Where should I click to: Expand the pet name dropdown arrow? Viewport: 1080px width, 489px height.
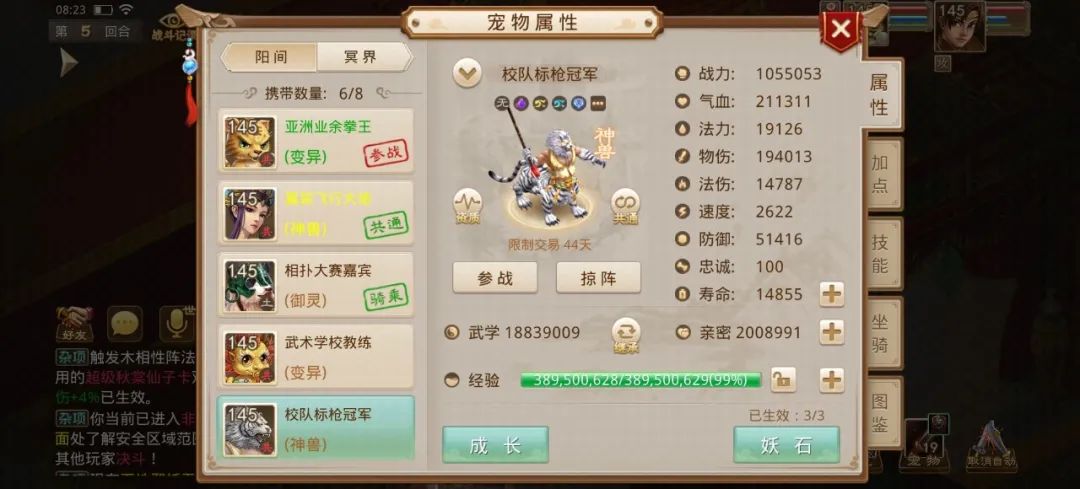pyautogui.click(x=467, y=74)
